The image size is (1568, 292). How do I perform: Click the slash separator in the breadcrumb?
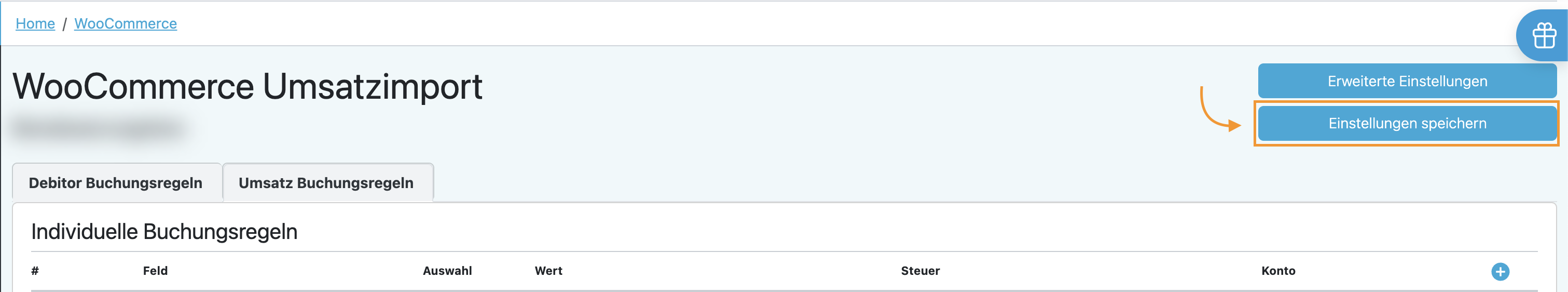point(64,24)
